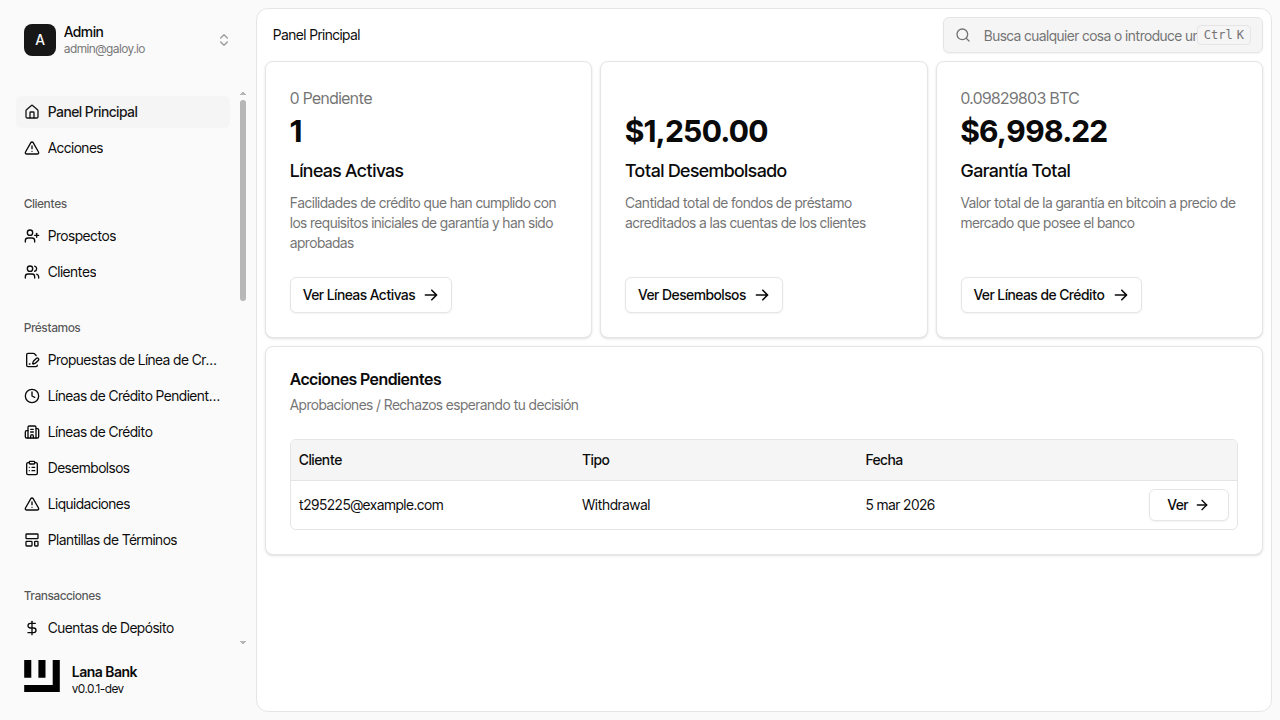Click the Cuentas de Depósito dollar icon
Image resolution: width=1280 pixels, height=720 pixels.
[x=32, y=628]
